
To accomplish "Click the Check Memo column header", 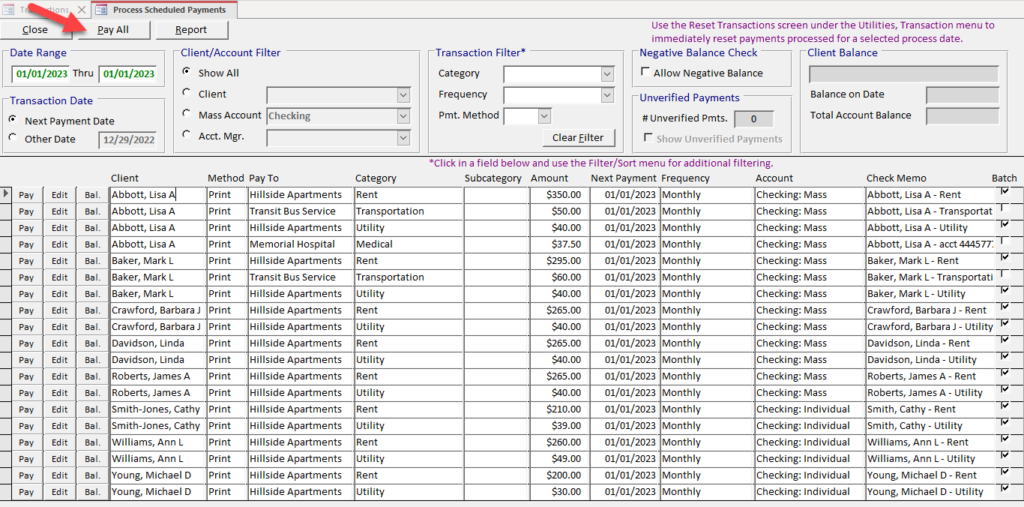I will click(x=896, y=178).
